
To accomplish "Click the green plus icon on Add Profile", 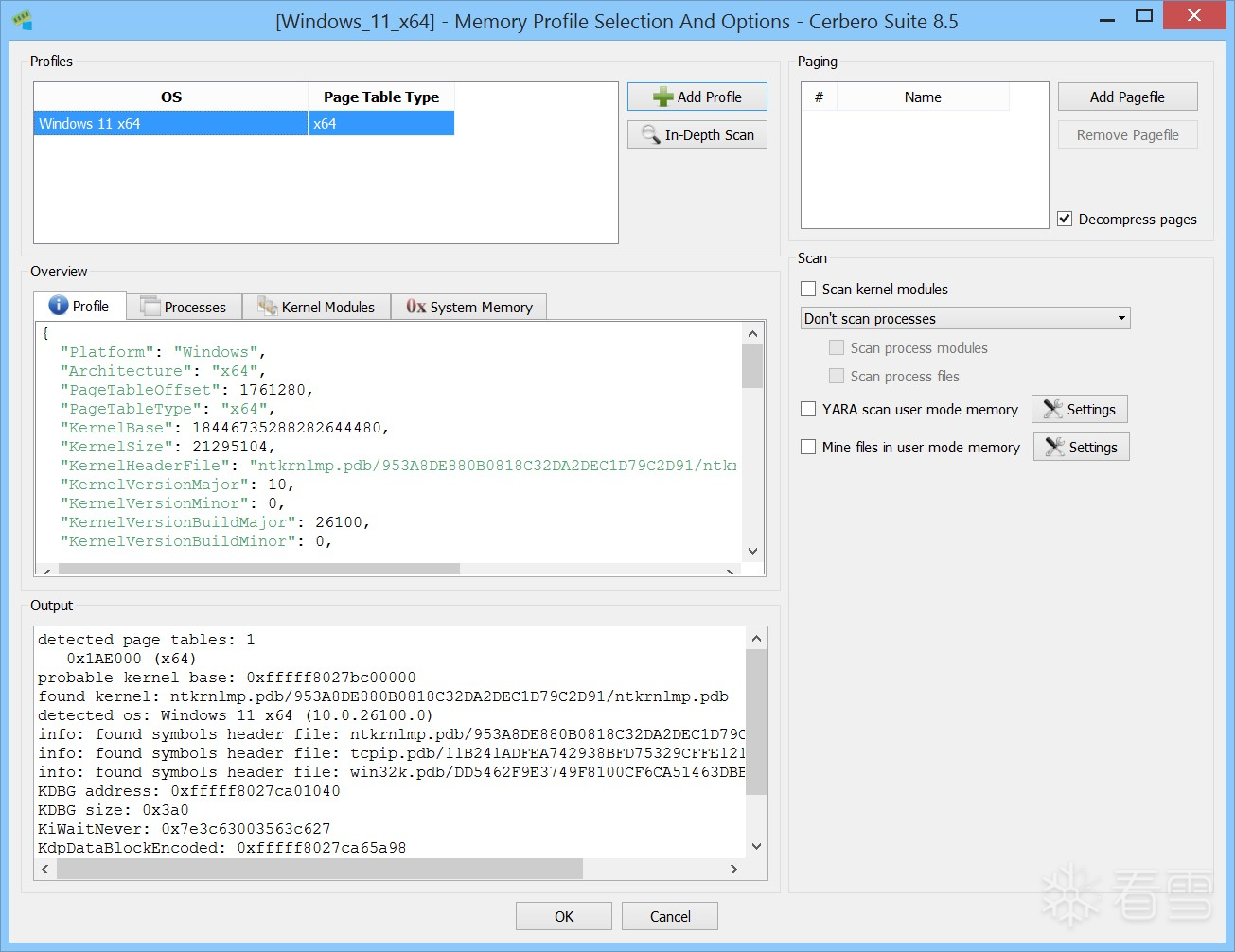I will pos(662,97).
